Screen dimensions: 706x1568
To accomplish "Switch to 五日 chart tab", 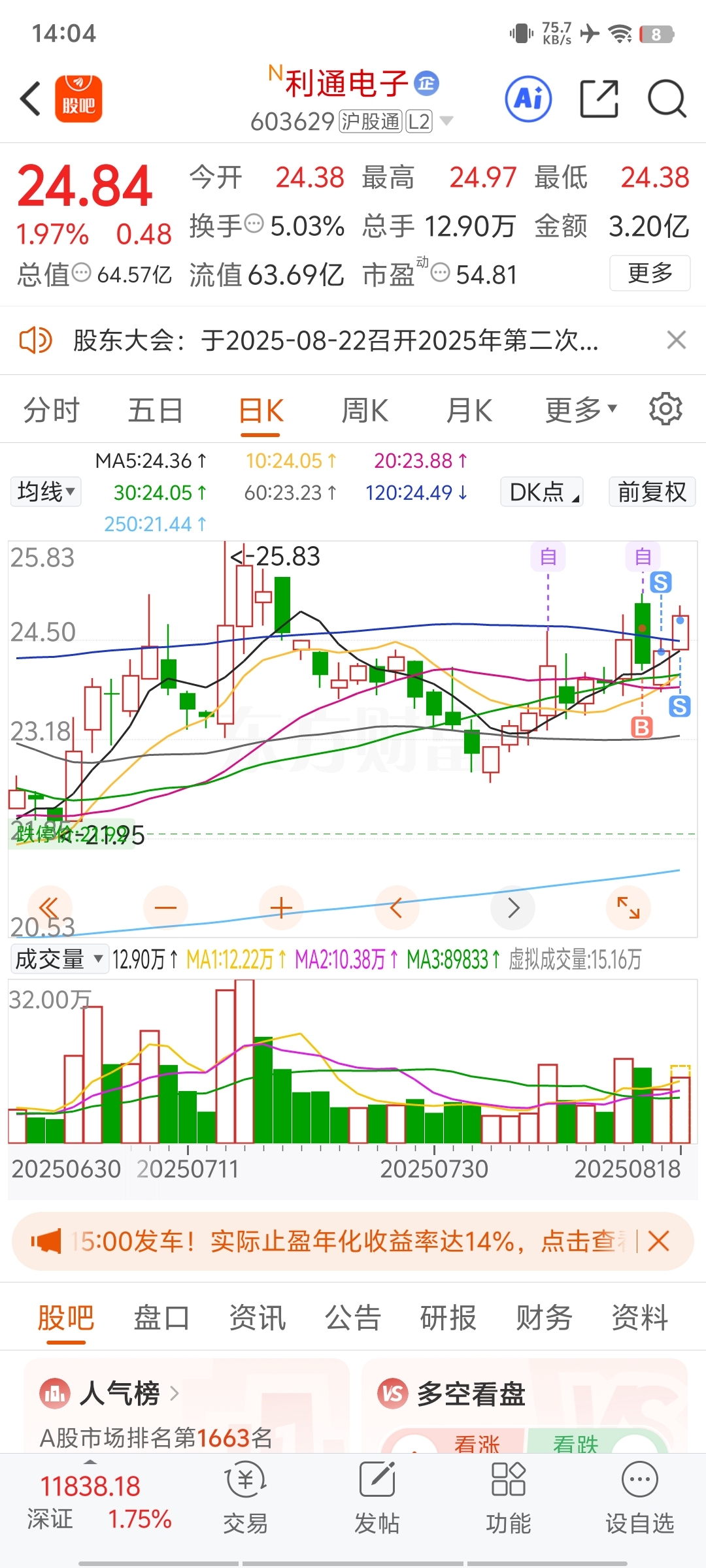I will (156, 410).
